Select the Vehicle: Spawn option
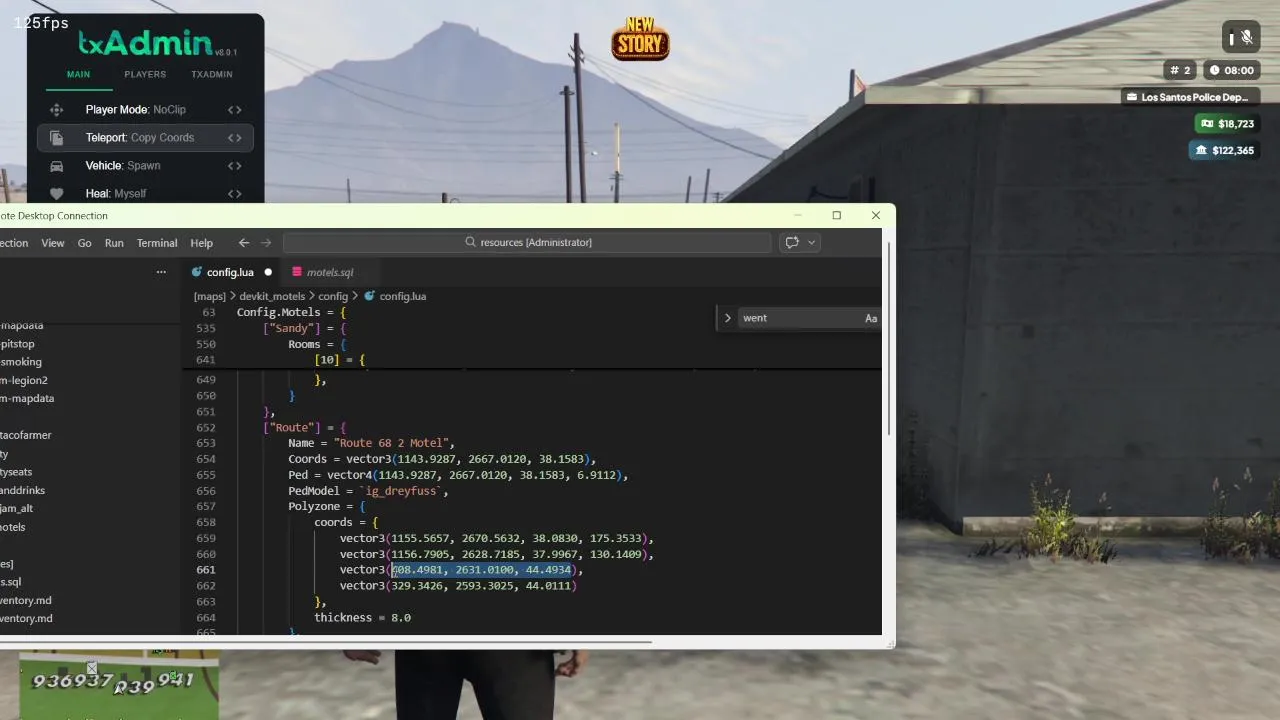The width and height of the screenshot is (1280, 720). pos(145,166)
